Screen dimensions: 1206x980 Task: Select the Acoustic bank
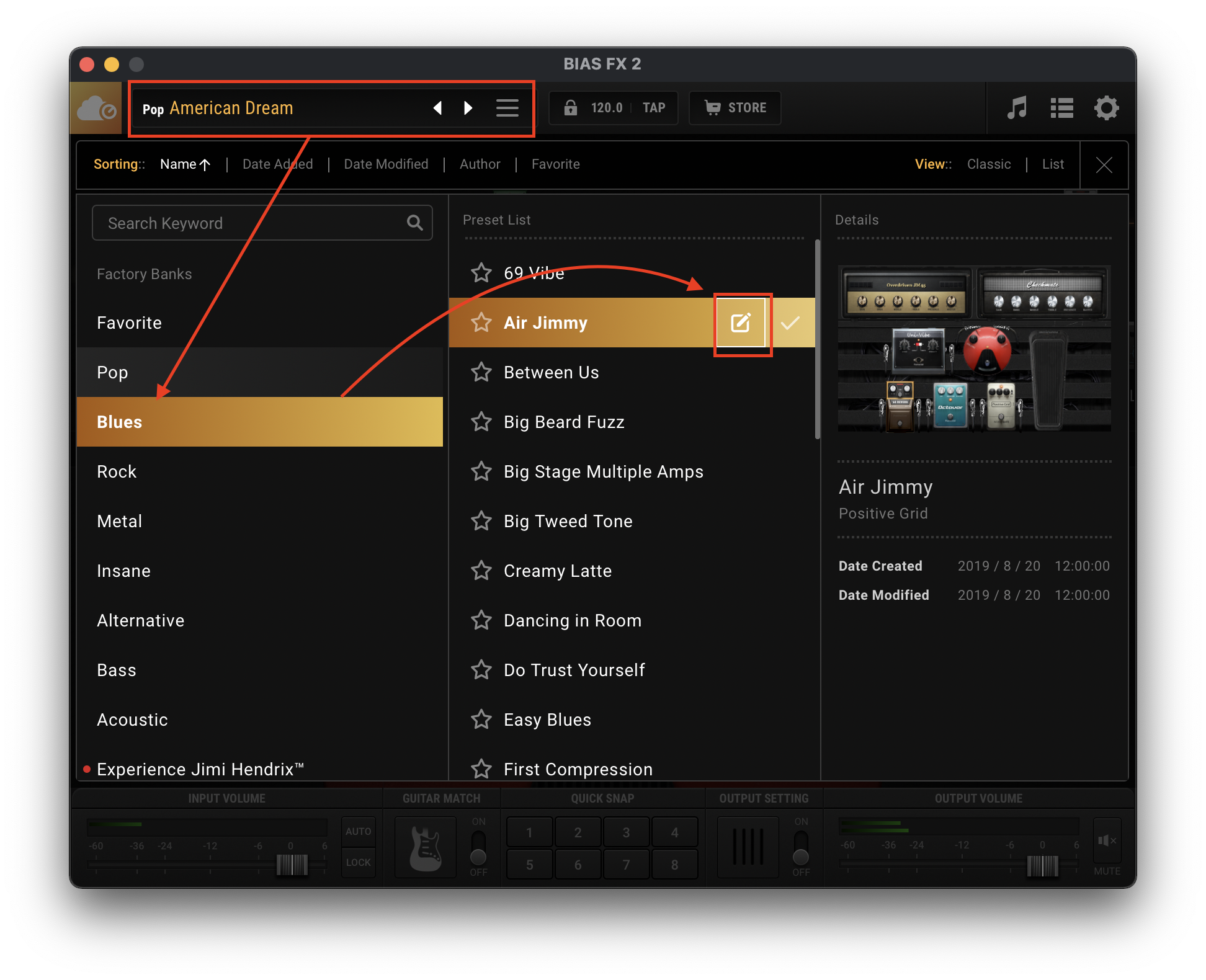click(x=260, y=719)
